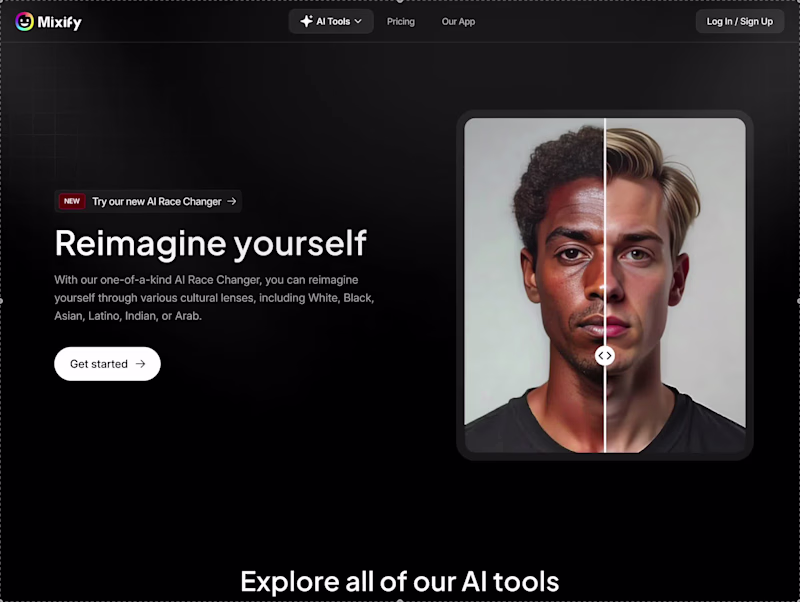Select Our App from the navigation

click(x=458, y=21)
